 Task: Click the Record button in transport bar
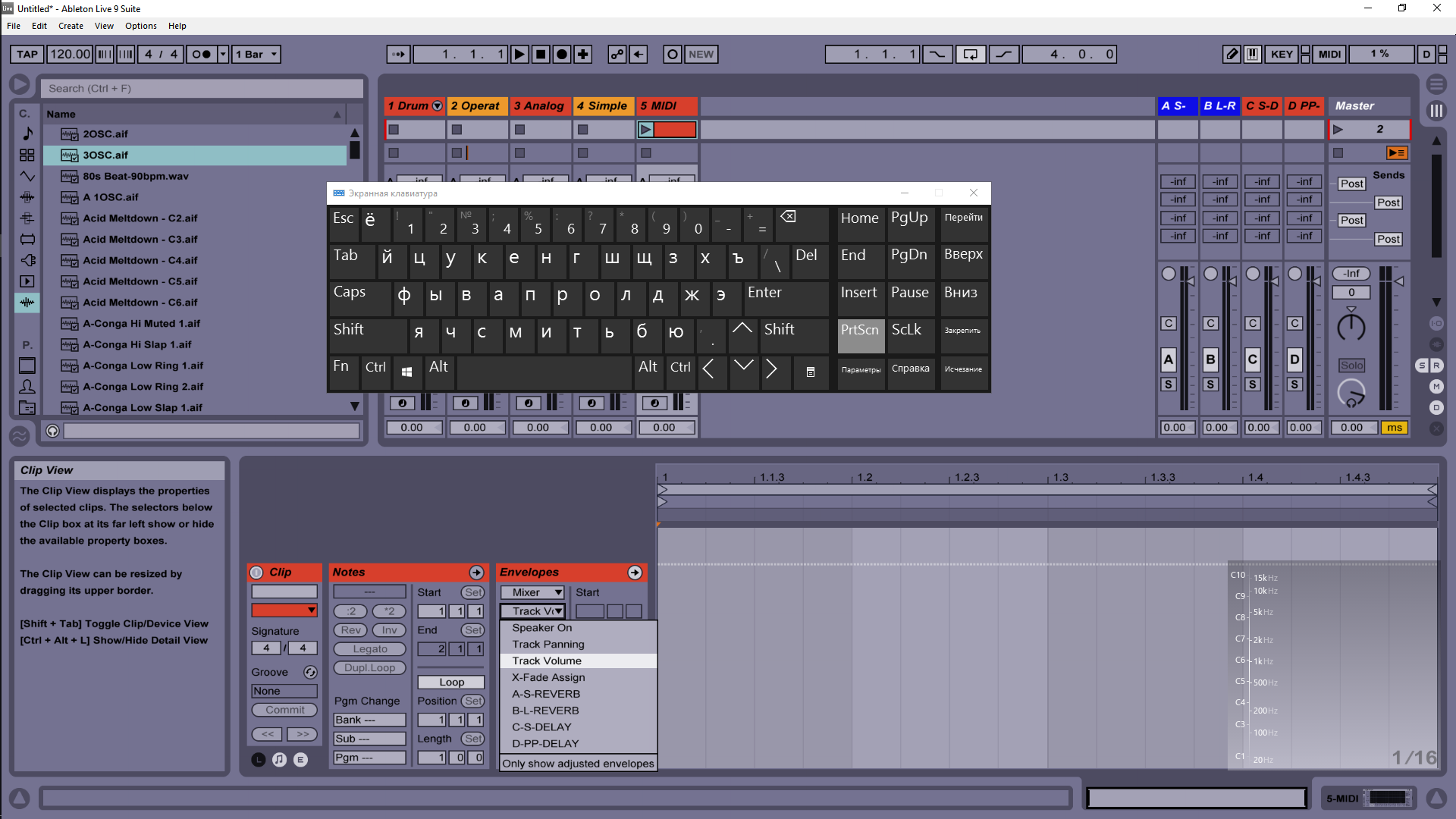pos(562,54)
